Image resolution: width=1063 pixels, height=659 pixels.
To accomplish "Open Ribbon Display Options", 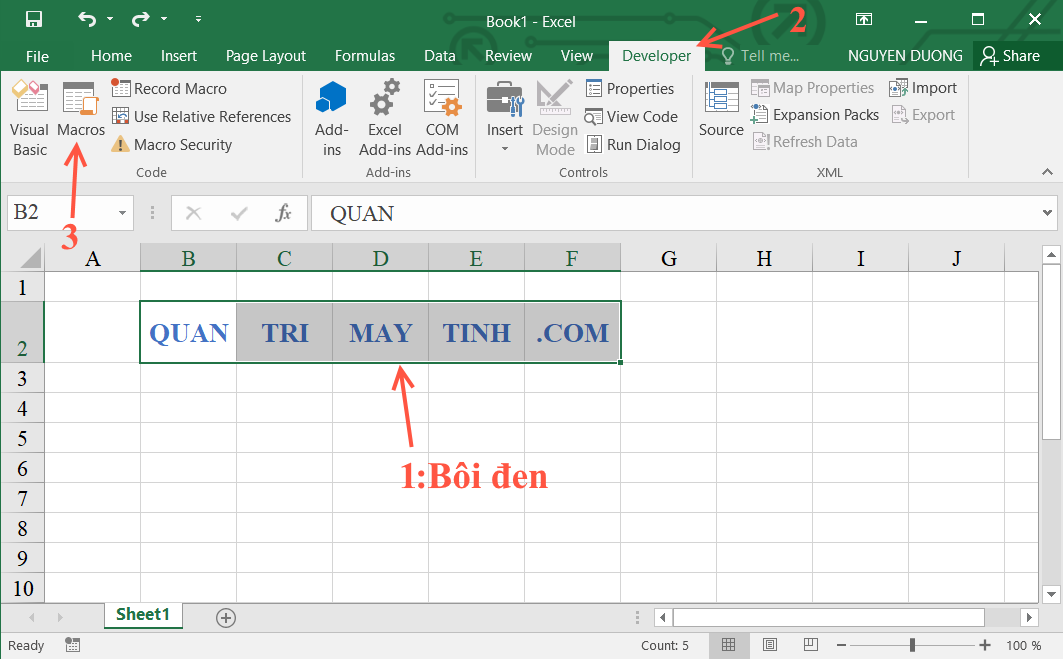I will pos(864,19).
